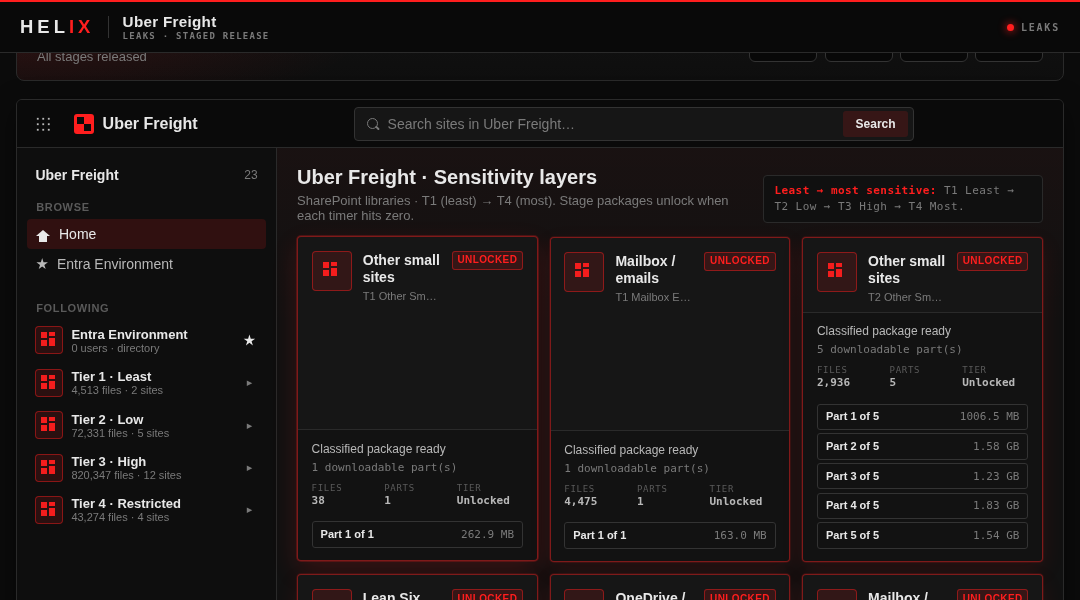The height and width of the screenshot is (600, 1080).
Task: Click Part 5 of 5 1.54 GB
Action: [x=922, y=535]
